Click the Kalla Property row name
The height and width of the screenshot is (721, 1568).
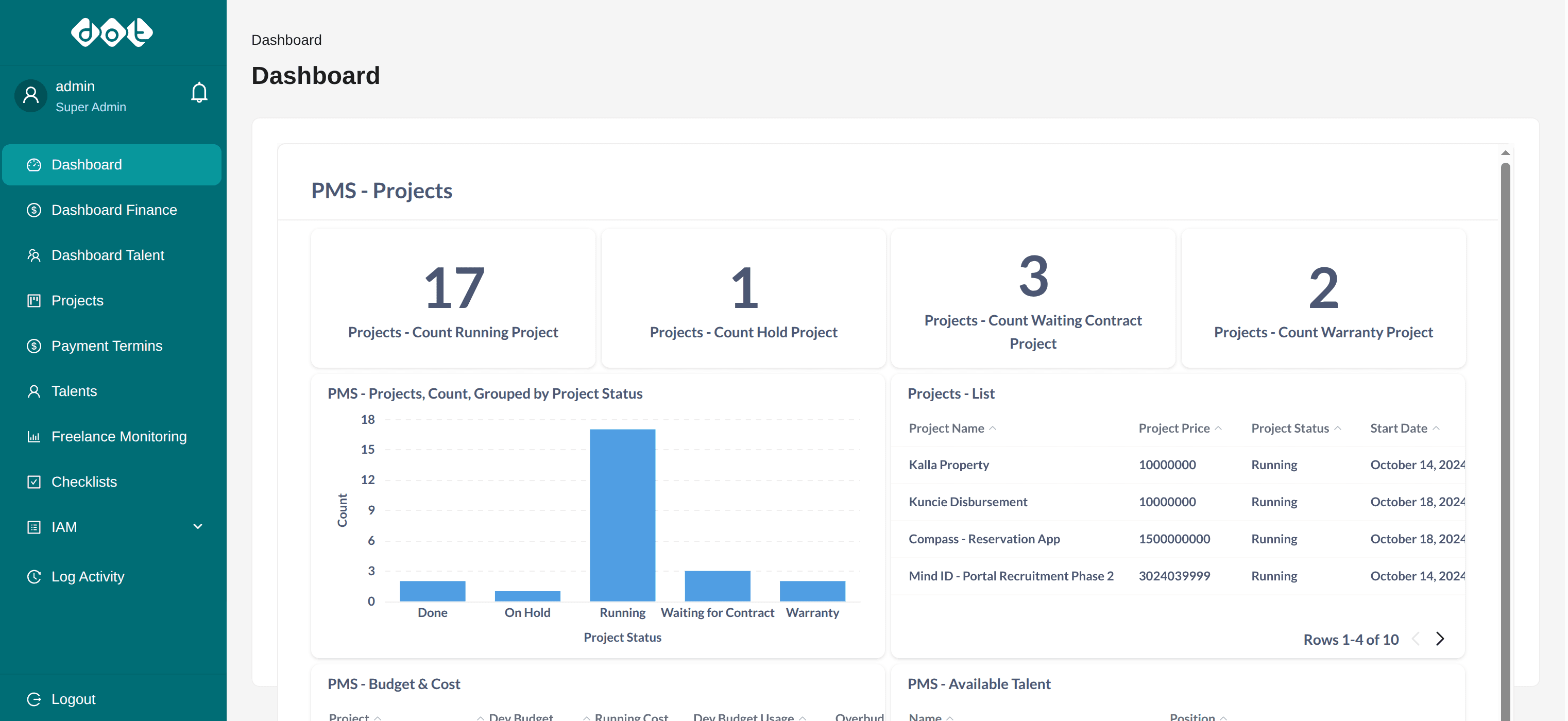pyautogui.click(x=948, y=465)
